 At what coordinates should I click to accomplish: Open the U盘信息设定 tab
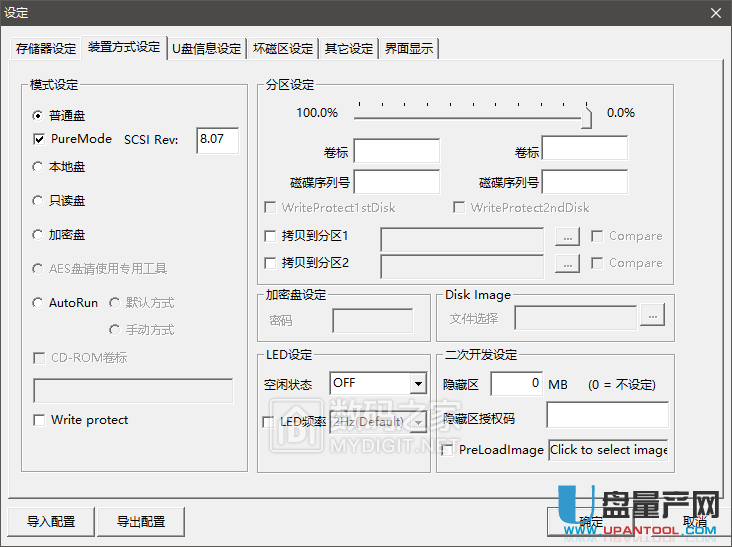pos(206,49)
